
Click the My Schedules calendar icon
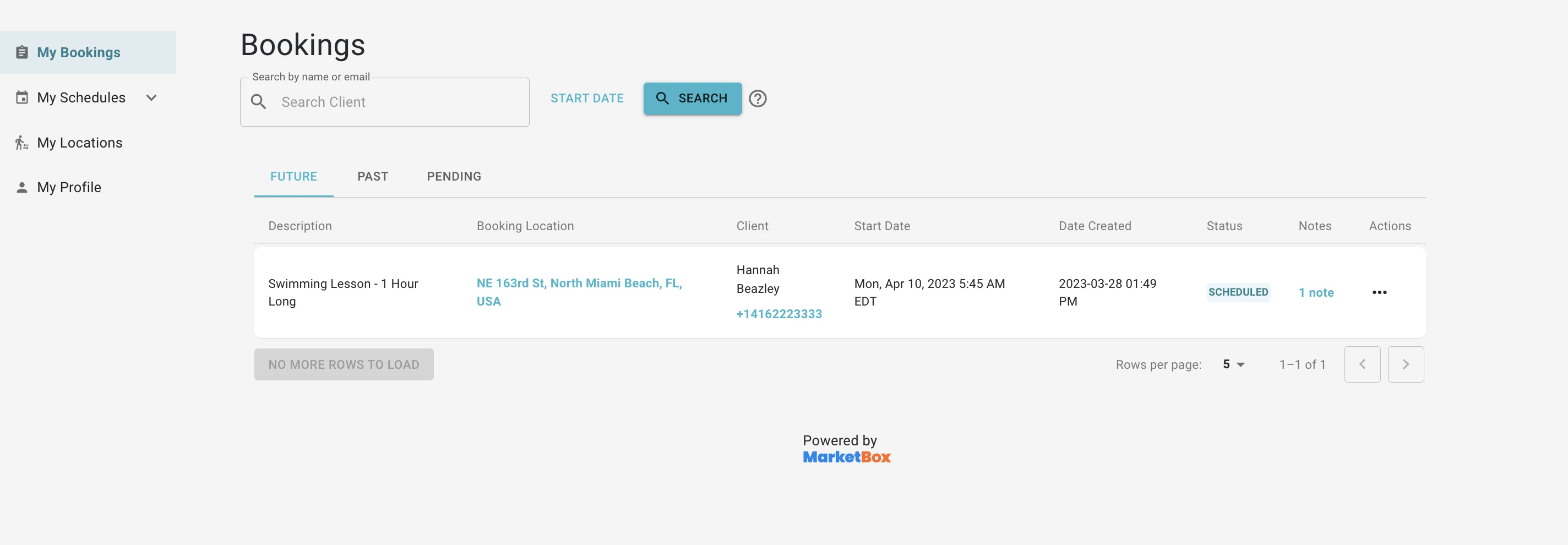click(x=22, y=97)
